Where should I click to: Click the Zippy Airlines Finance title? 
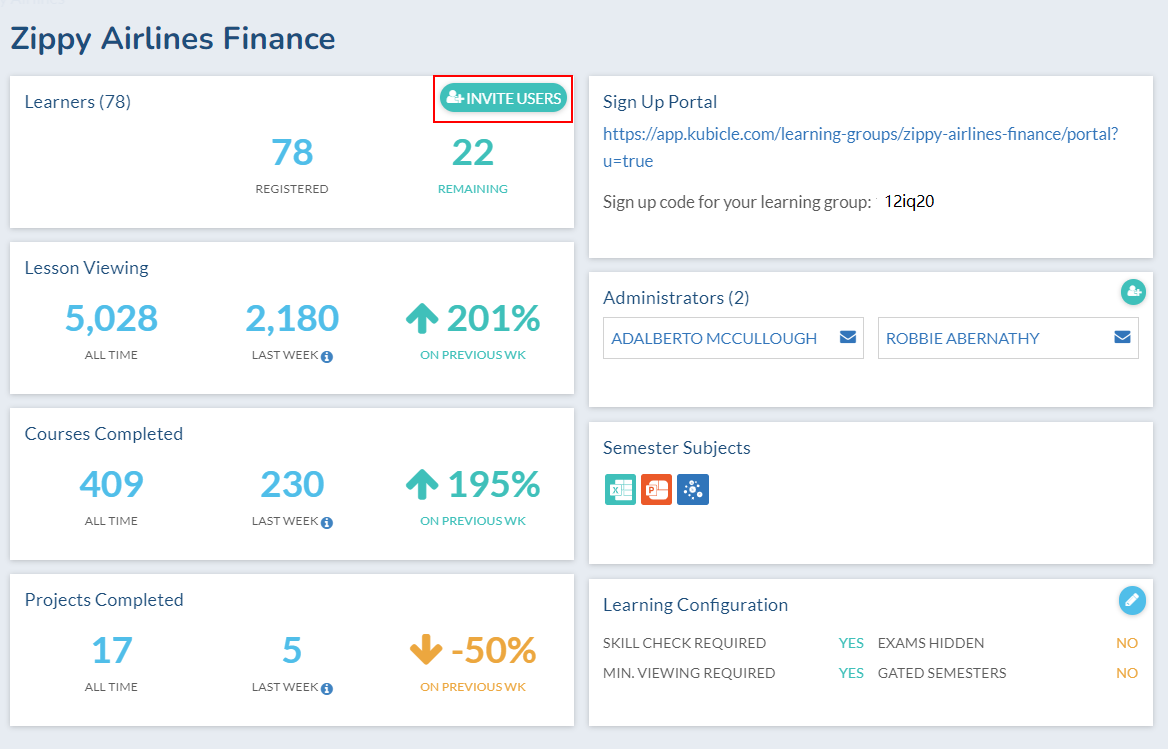(173, 39)
